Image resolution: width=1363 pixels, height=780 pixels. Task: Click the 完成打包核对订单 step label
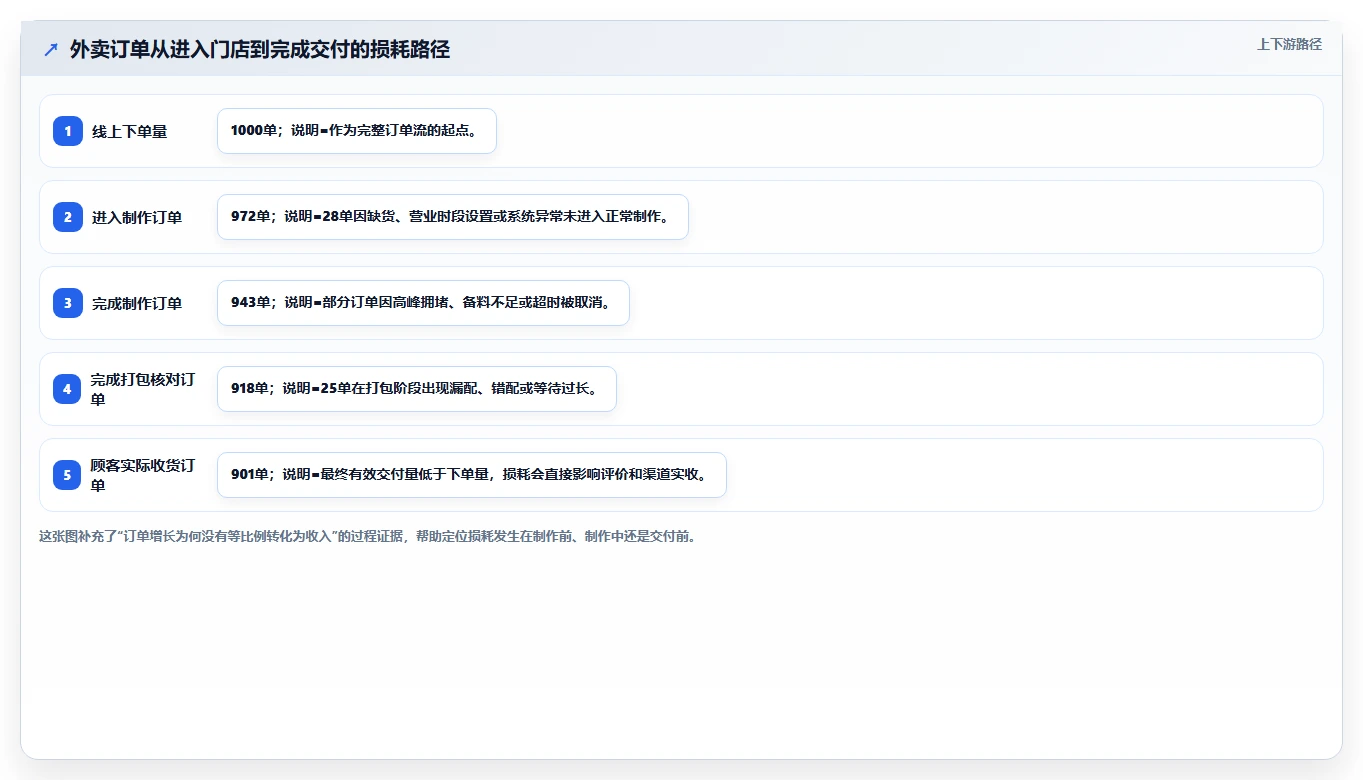[143, 389]
